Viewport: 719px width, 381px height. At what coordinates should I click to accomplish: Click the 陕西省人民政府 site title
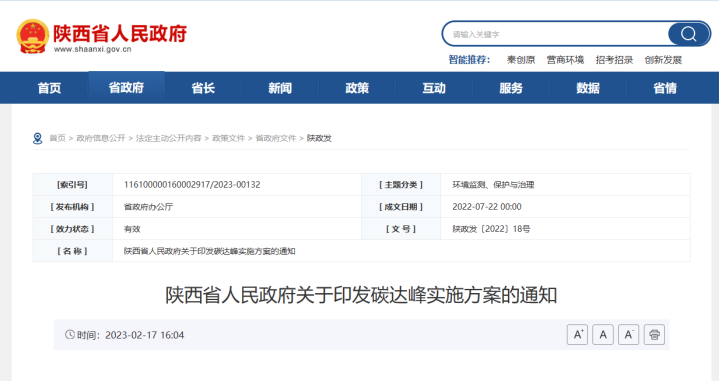click(120, 33)
